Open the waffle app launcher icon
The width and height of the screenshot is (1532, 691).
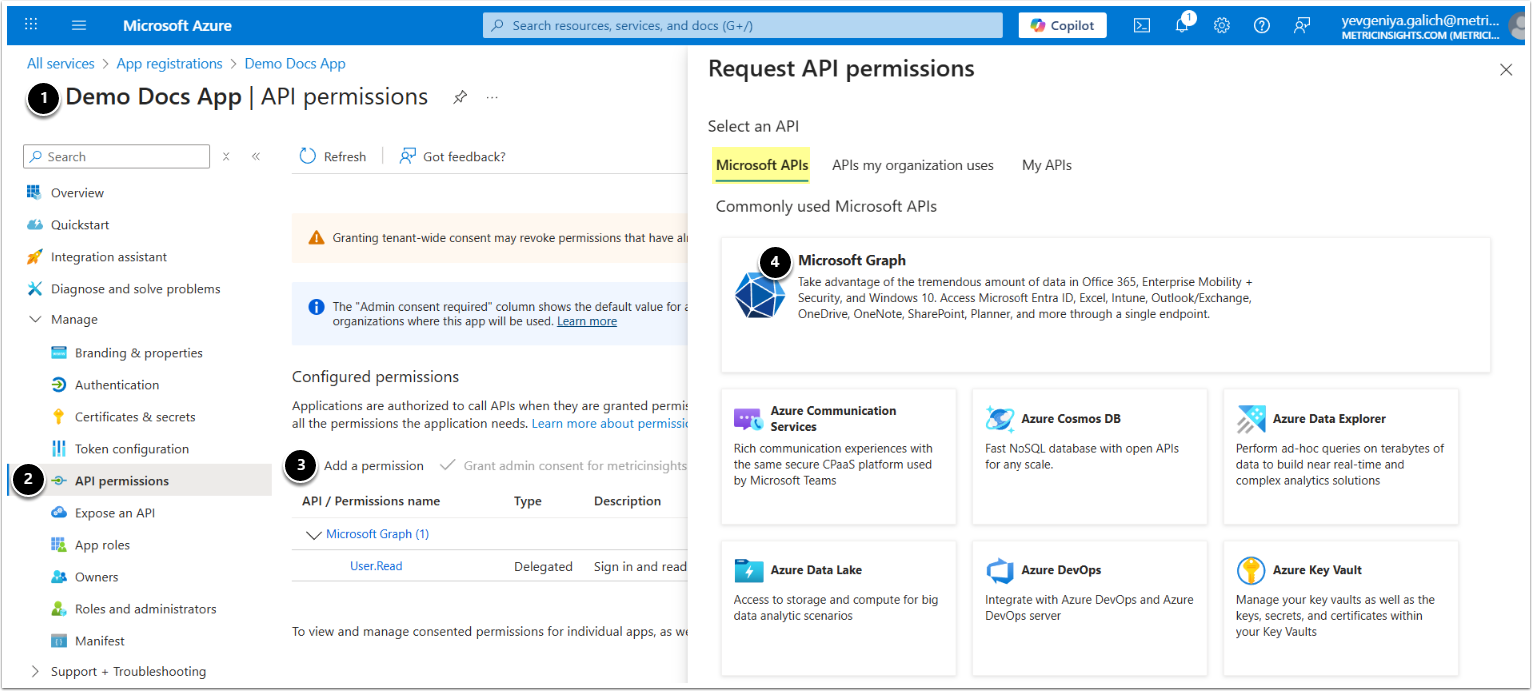pos(31,25)
